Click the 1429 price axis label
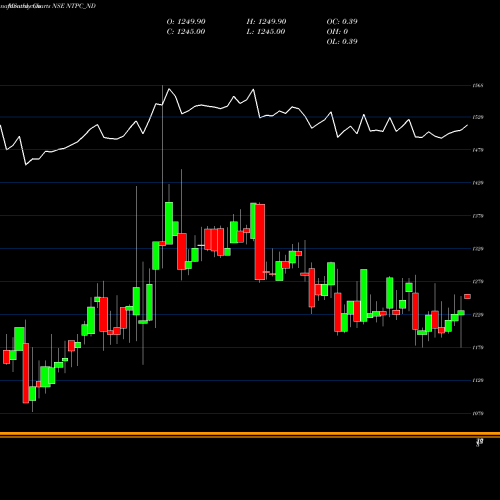Image resolution: width=500 pixels, height=500 pixels. 478,183
